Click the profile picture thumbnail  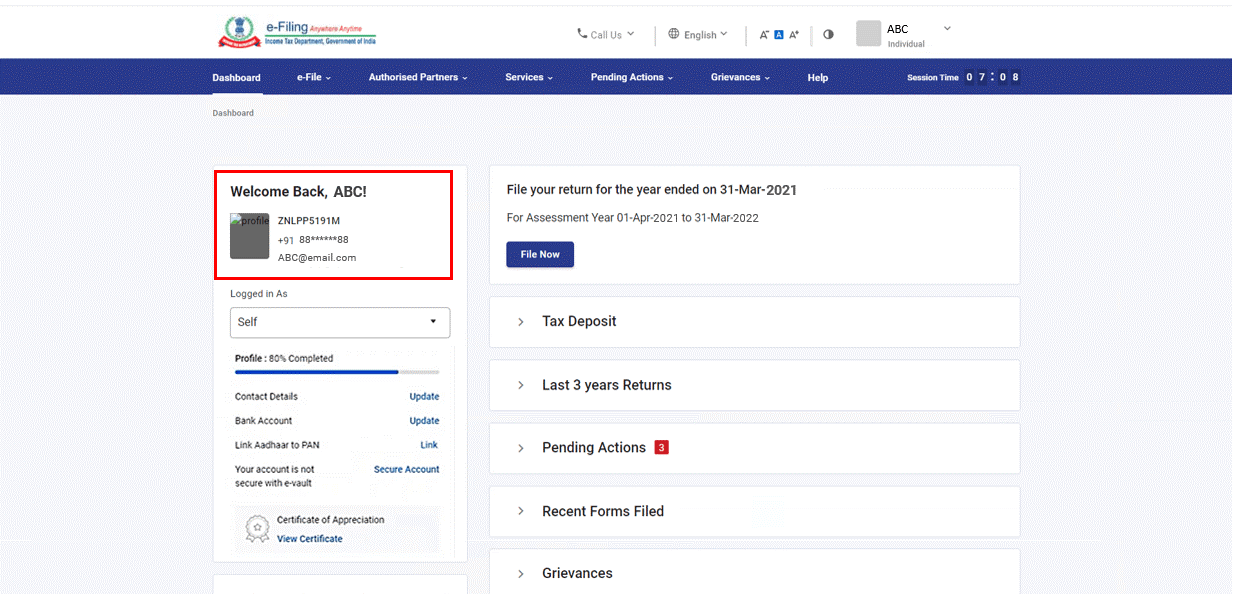tap(249, 237)
